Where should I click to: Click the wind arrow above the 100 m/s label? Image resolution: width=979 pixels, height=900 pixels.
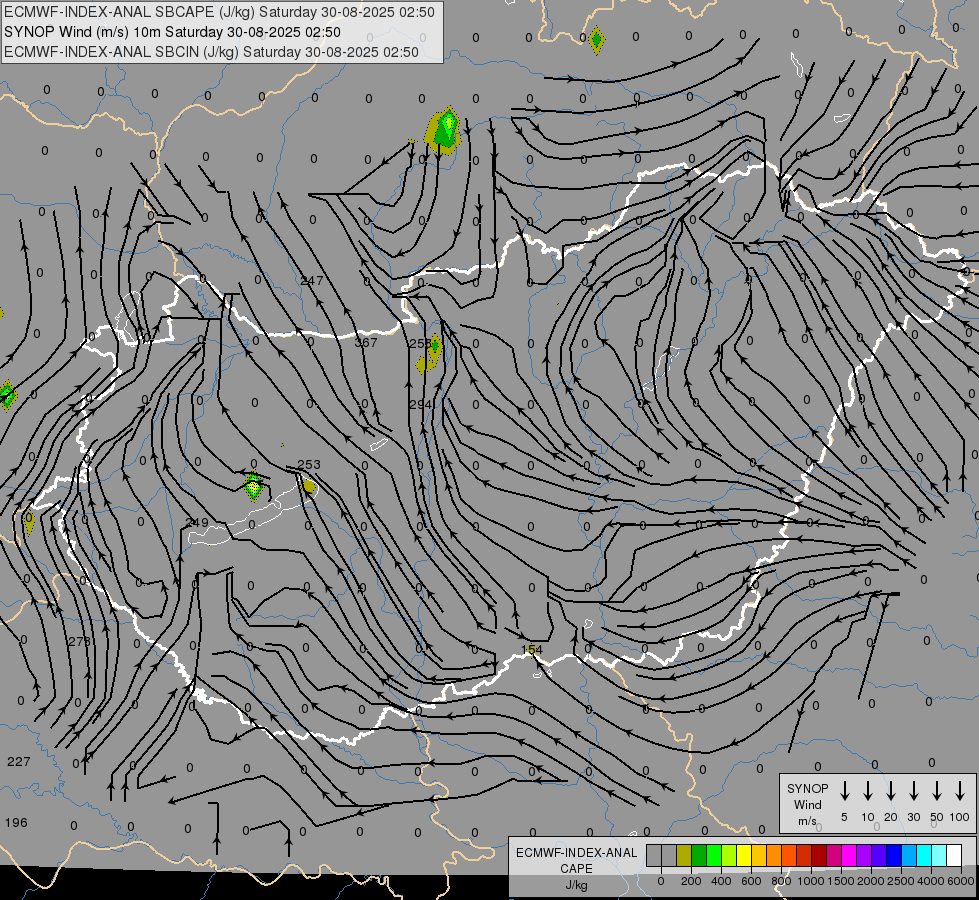click(x=960, y=791)
